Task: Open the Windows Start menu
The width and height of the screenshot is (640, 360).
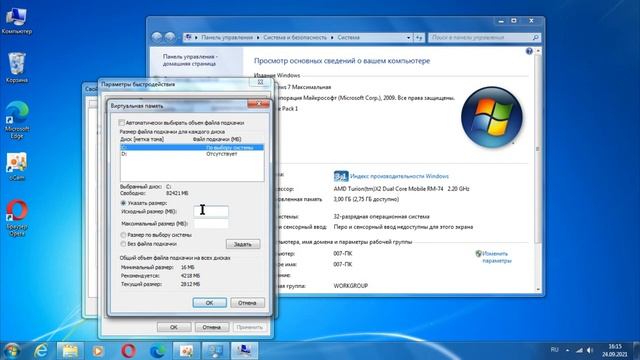Action: click(12, 351)
